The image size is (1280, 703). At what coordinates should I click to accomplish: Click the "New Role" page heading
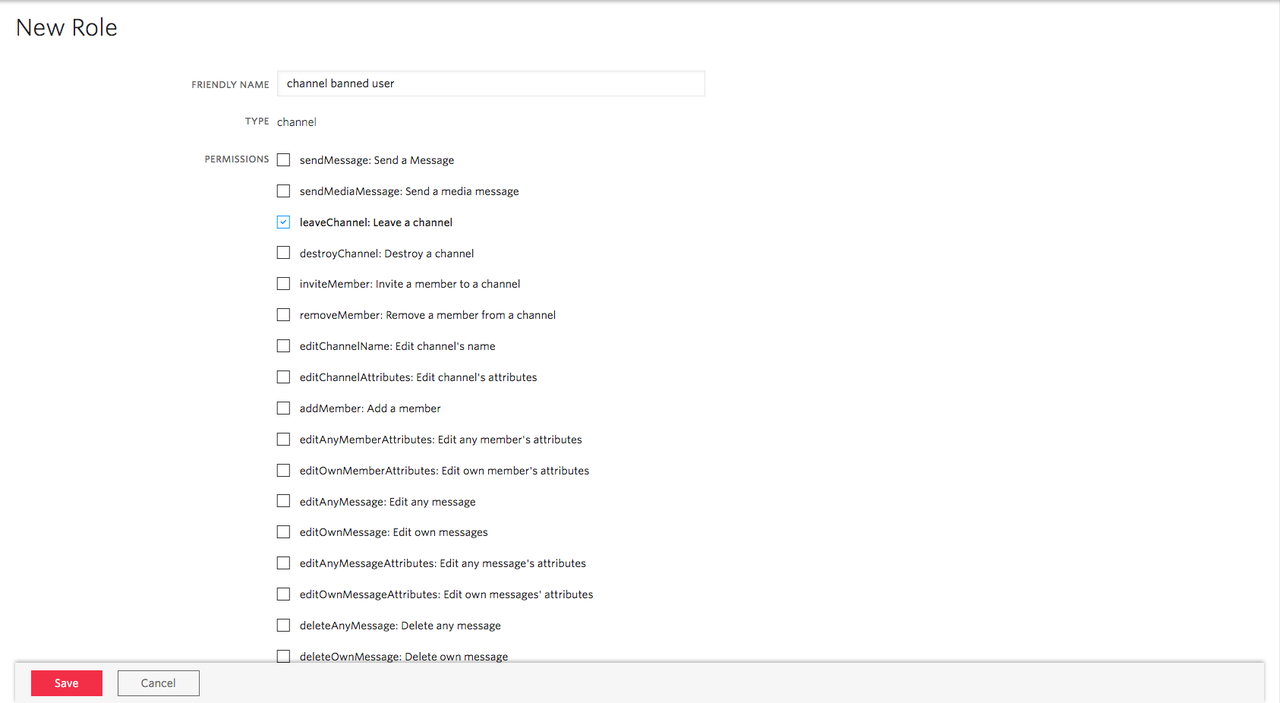pos(67,27)
